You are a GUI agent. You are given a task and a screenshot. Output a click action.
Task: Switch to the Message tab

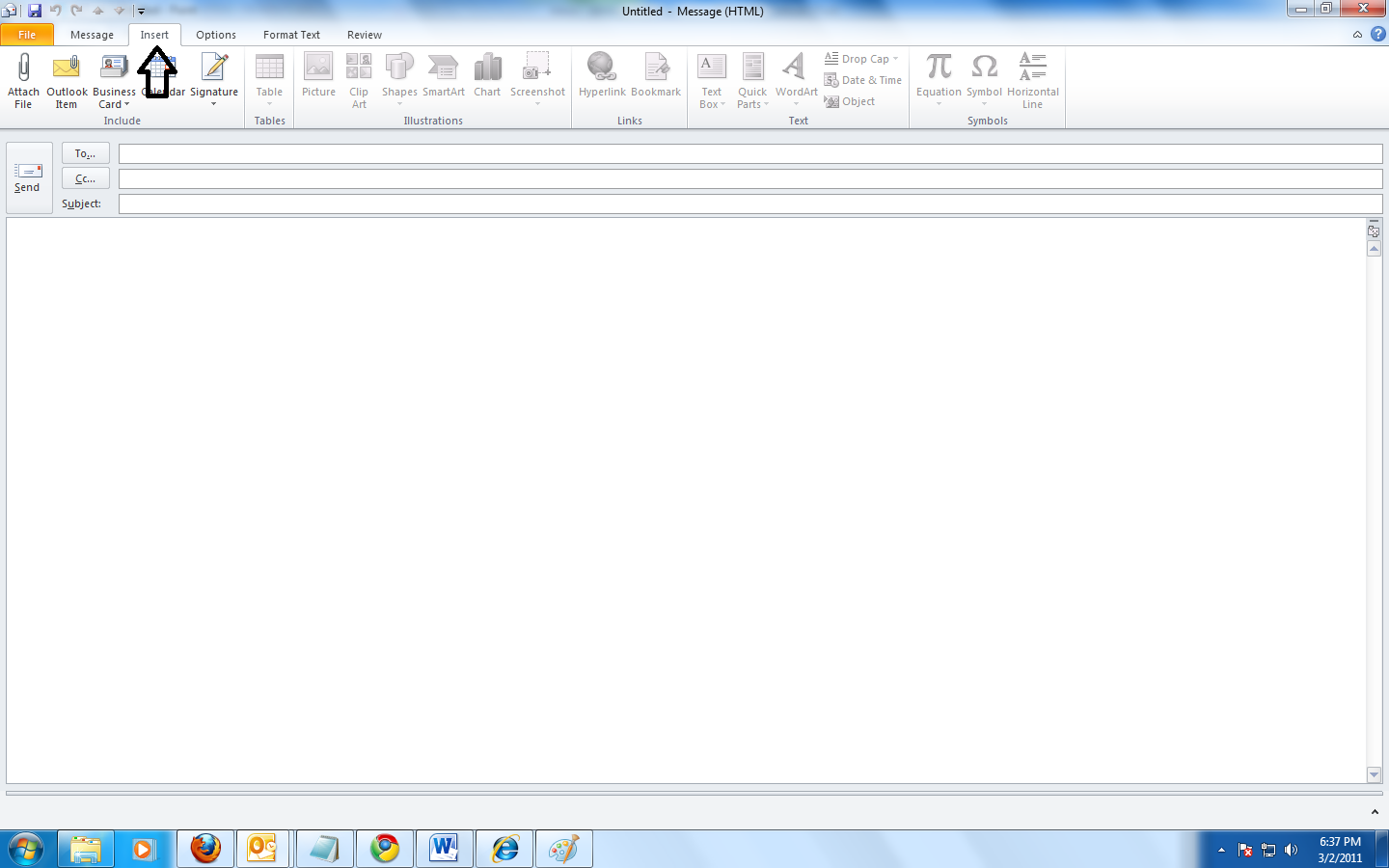[x=92, y=35]
